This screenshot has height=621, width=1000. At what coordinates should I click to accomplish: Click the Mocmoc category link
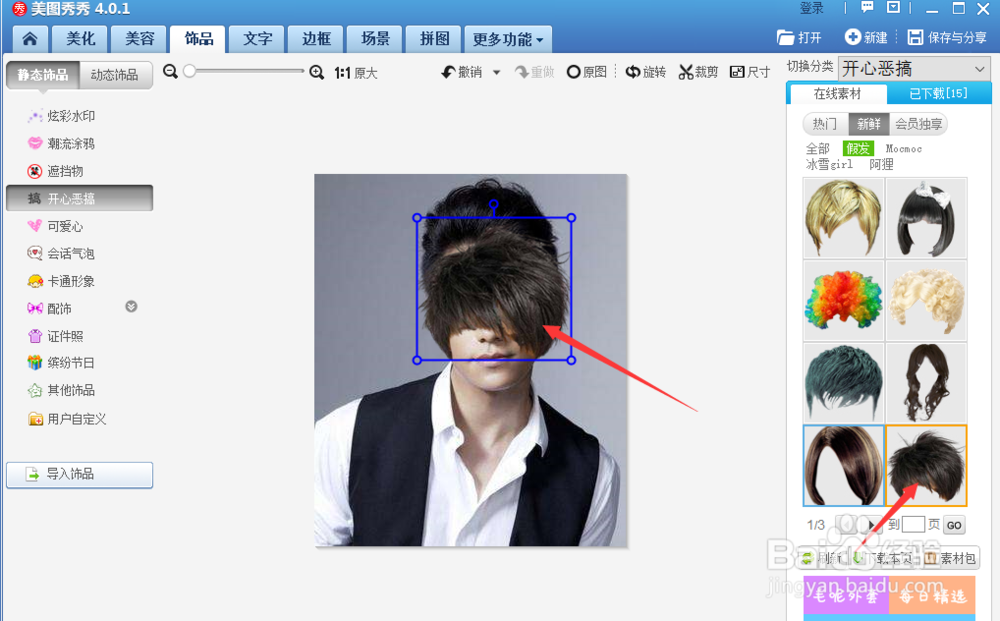pyautogui.click(x=904, y=149)
